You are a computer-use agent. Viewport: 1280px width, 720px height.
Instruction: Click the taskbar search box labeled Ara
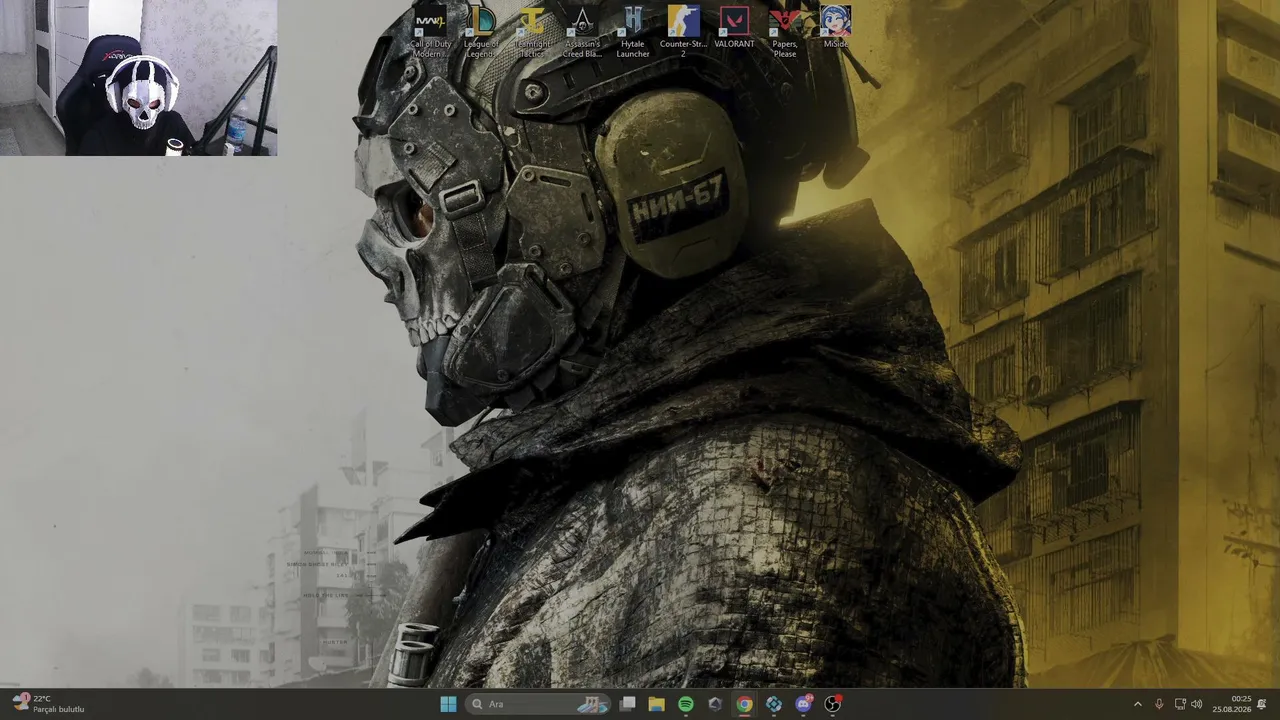539,704
